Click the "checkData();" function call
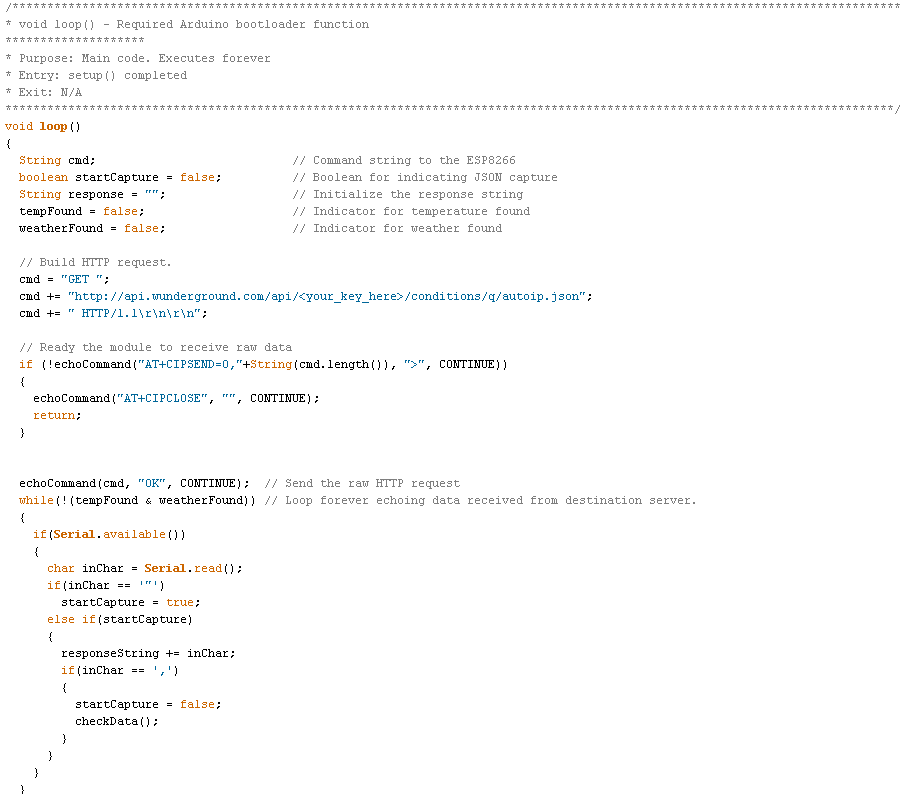This screenshot has height=794, width=906. coord(117,722)
